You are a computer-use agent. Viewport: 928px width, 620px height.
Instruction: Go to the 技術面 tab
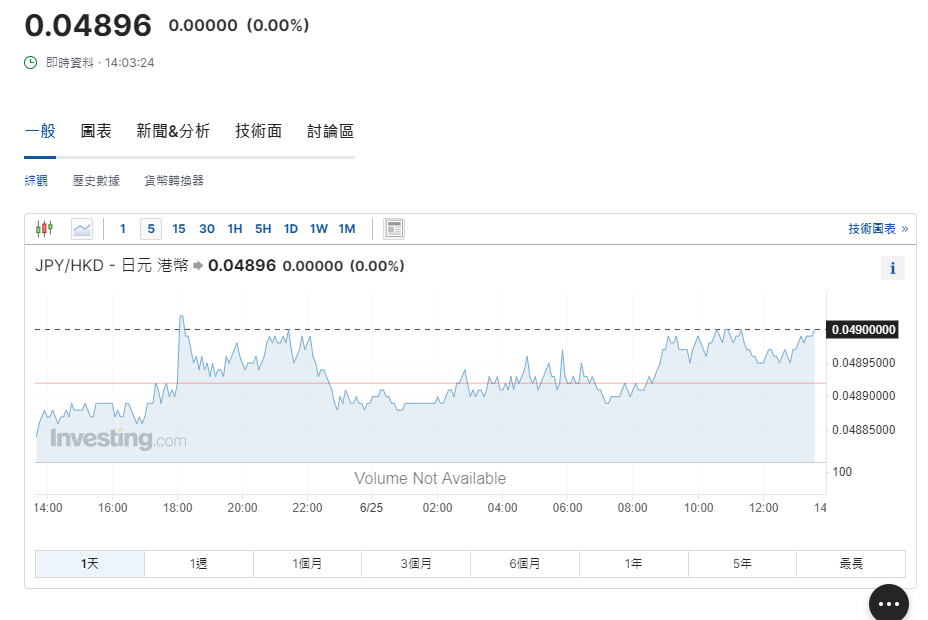[x=259, y=131]
